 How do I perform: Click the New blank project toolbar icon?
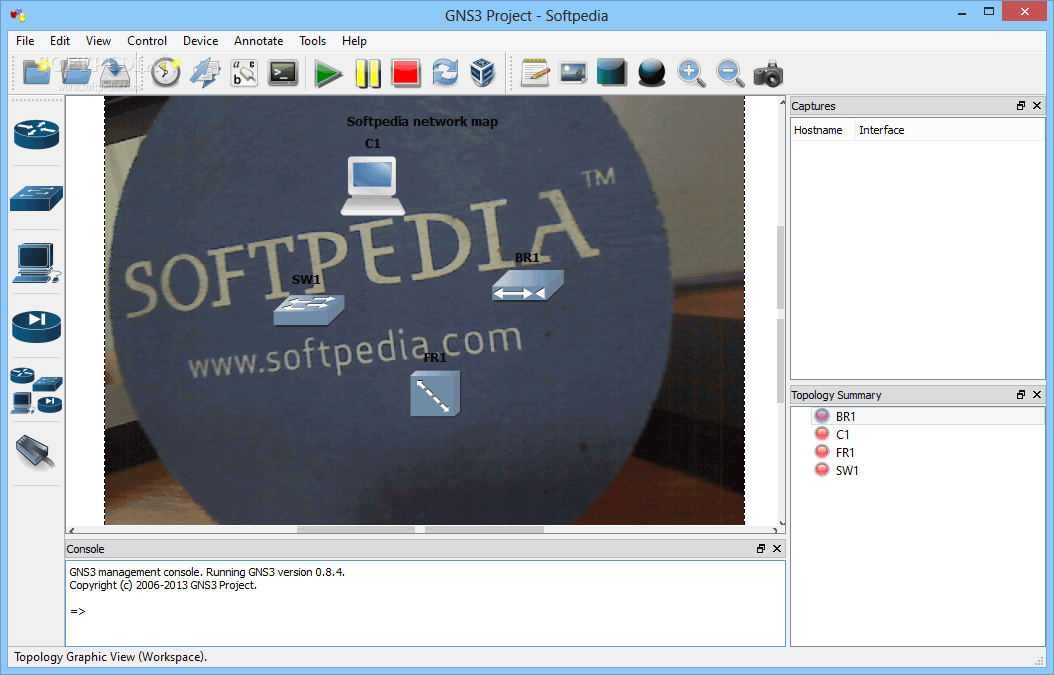point(36,73)
